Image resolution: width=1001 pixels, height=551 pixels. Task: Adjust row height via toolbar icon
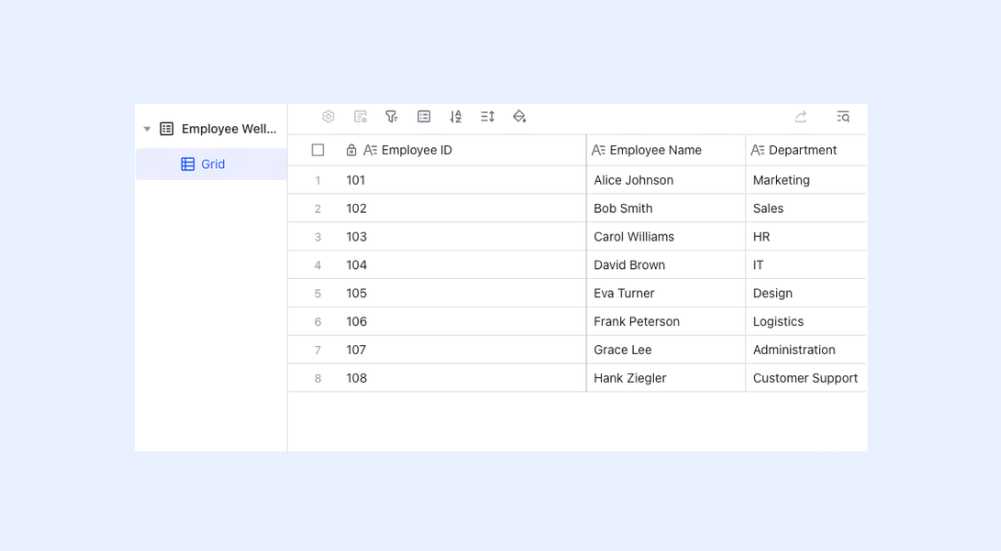pos(488,116)
